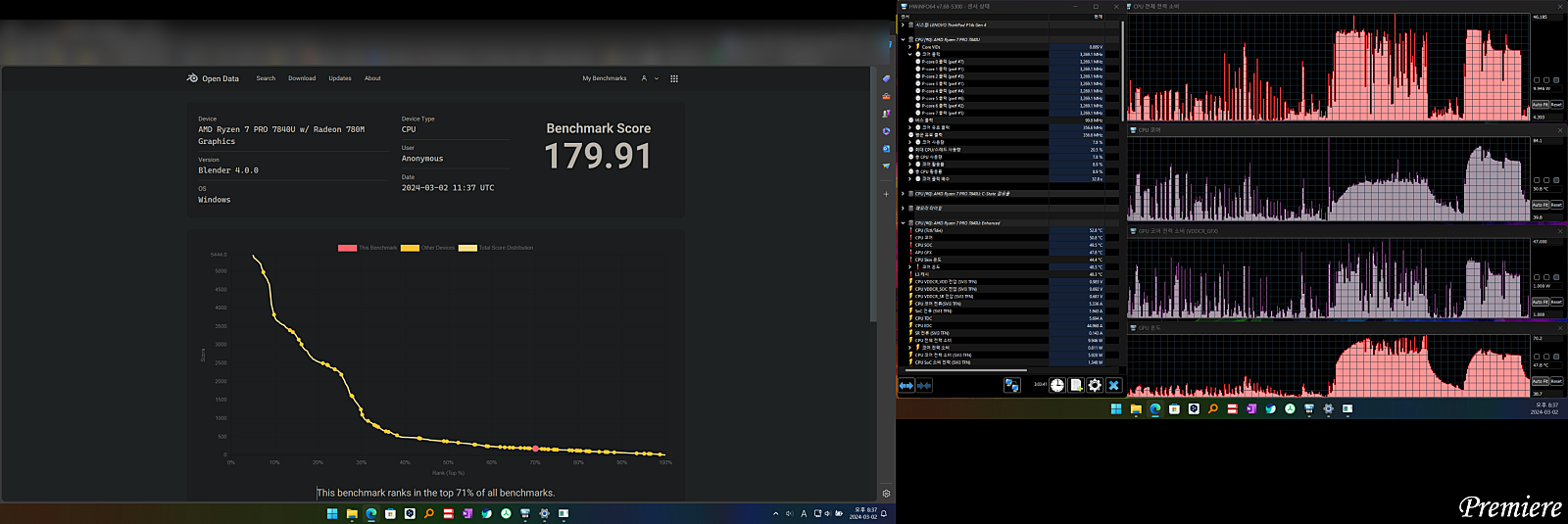
Task: Click Auto Fit in GPU core power graph
Action: (x=1540, y=302)
